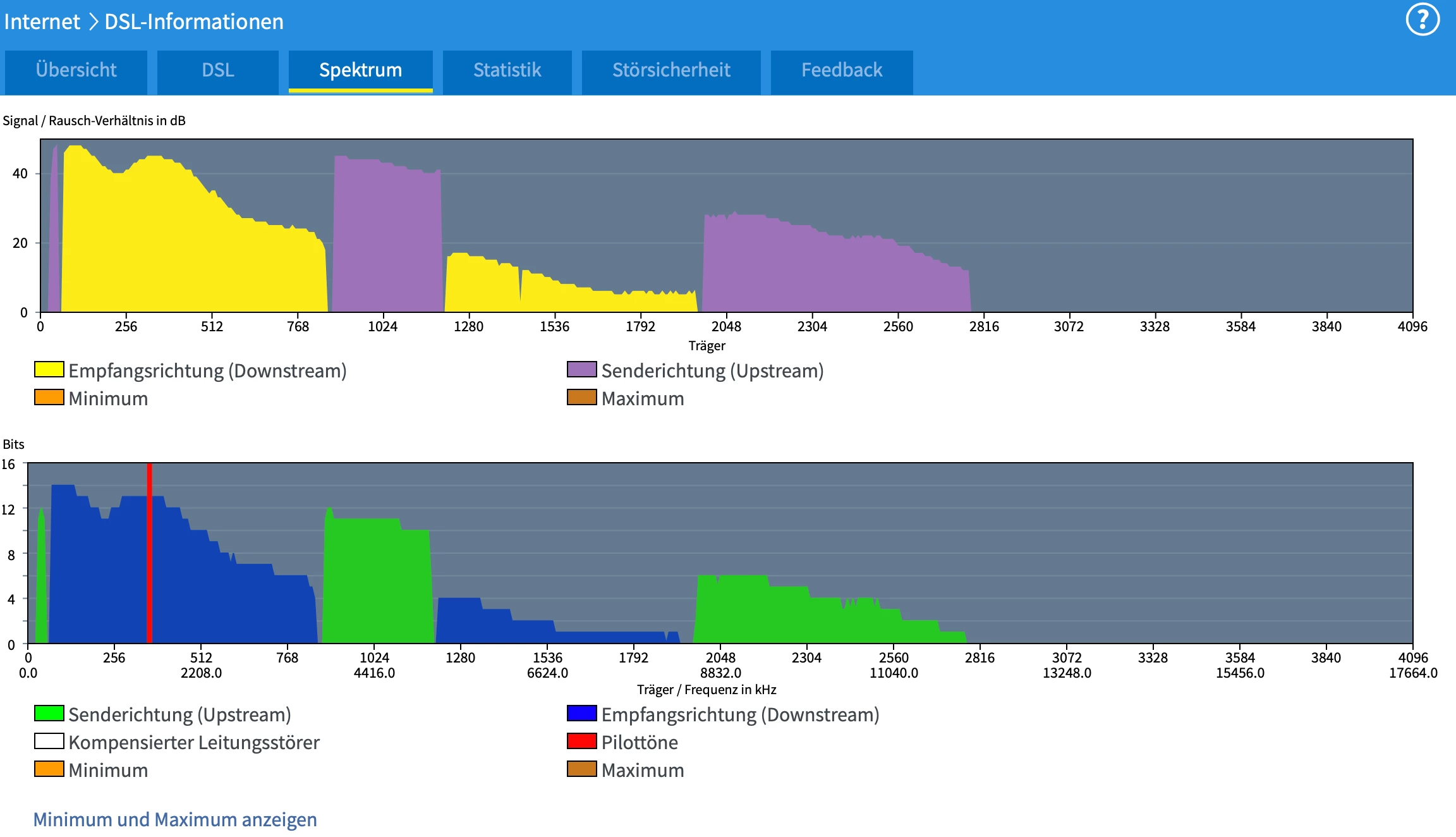Click Minimum und Maximum anzeigen link
Screen dimensions: 1456x837
175,819
